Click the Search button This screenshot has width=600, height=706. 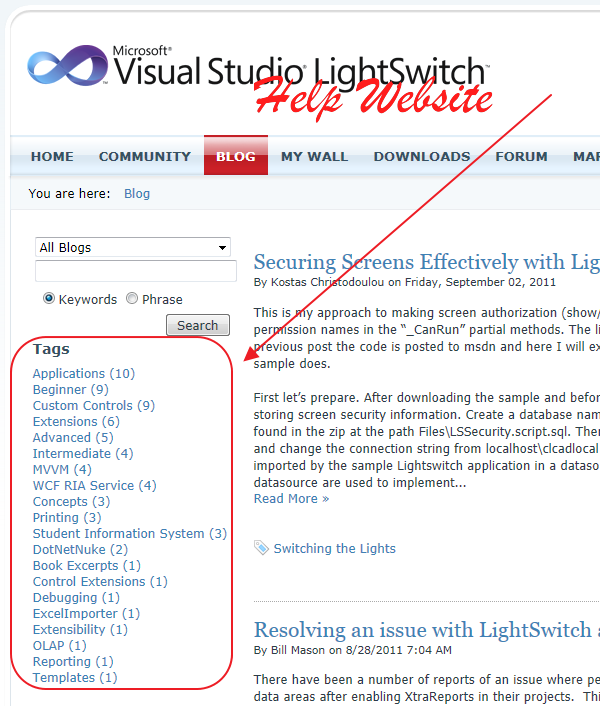[x=198, y=325]
